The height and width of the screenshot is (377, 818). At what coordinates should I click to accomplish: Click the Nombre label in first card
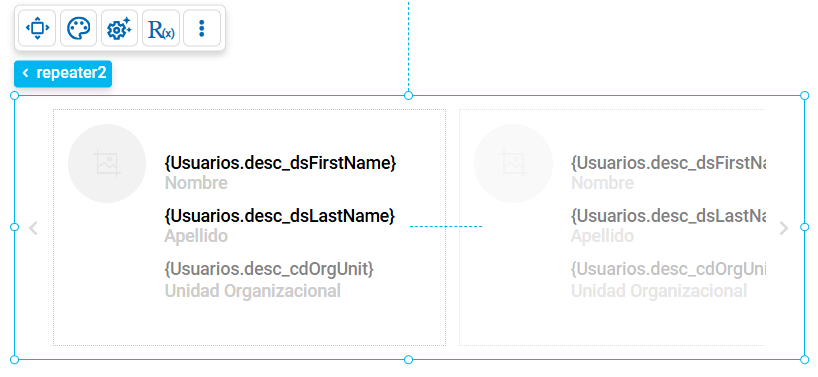tap(196, 184)
